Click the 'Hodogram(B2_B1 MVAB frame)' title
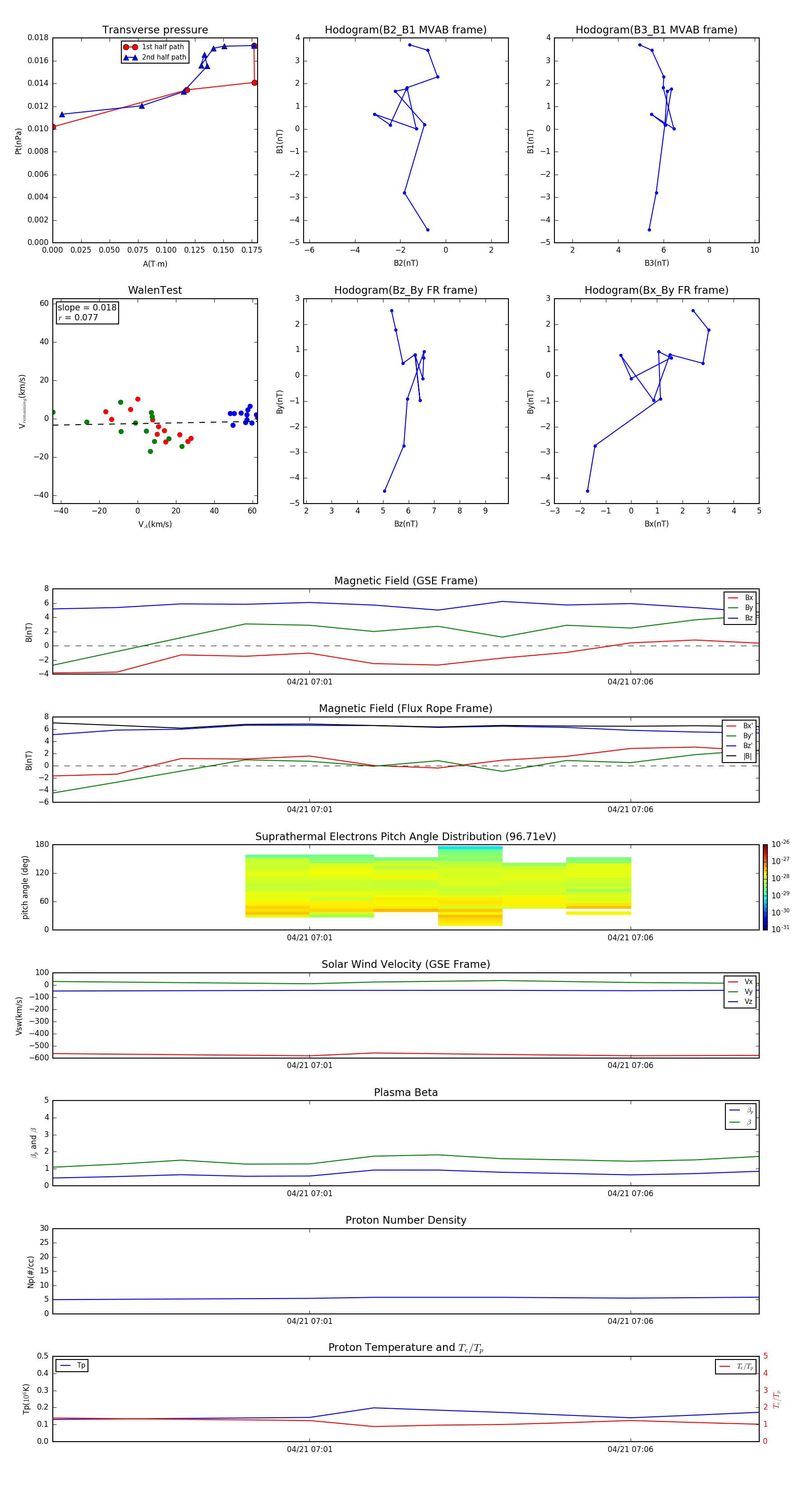Image resolution: width=812 pixels, height=1489 pixels. (x=406, y=30)
